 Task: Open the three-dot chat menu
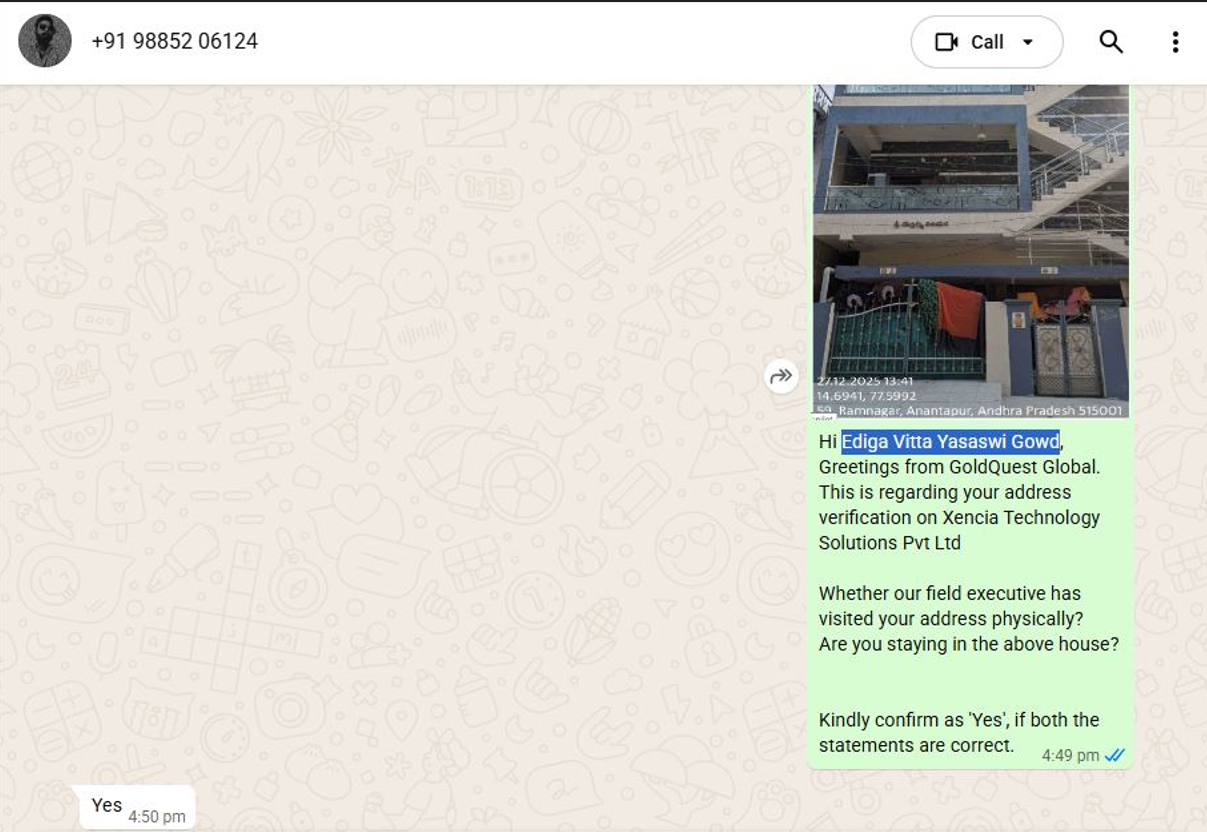(x=1175, y=41)
